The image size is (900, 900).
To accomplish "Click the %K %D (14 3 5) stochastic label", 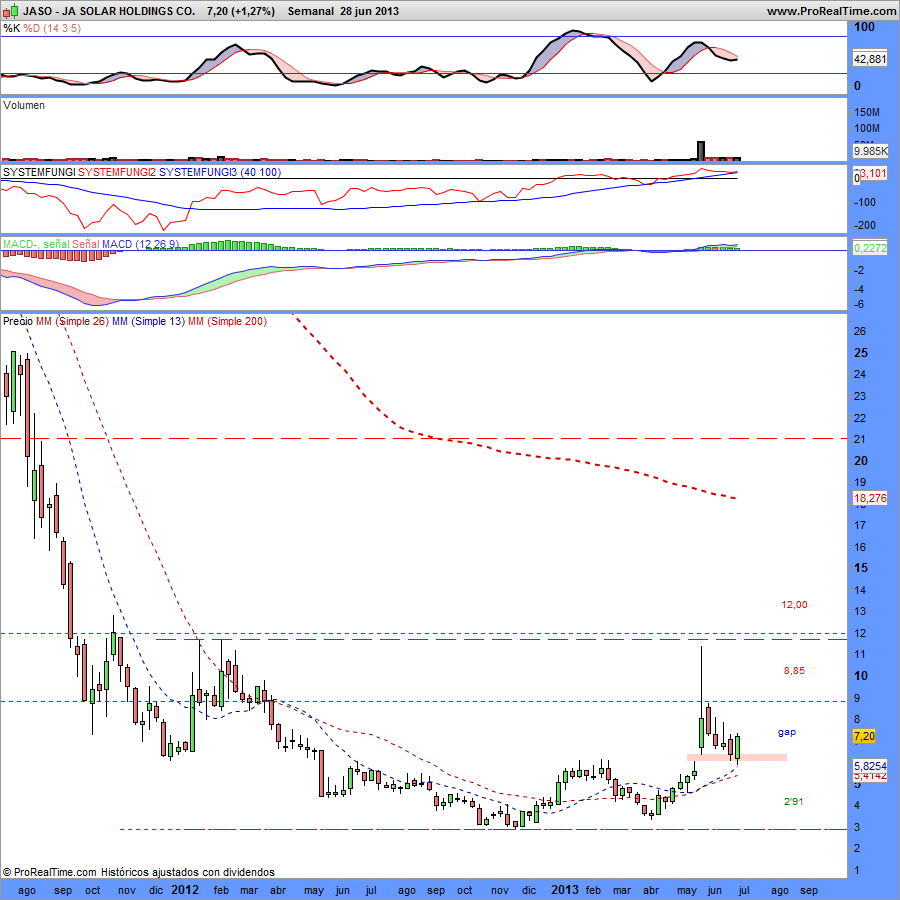I will click(x=42, y=28).
